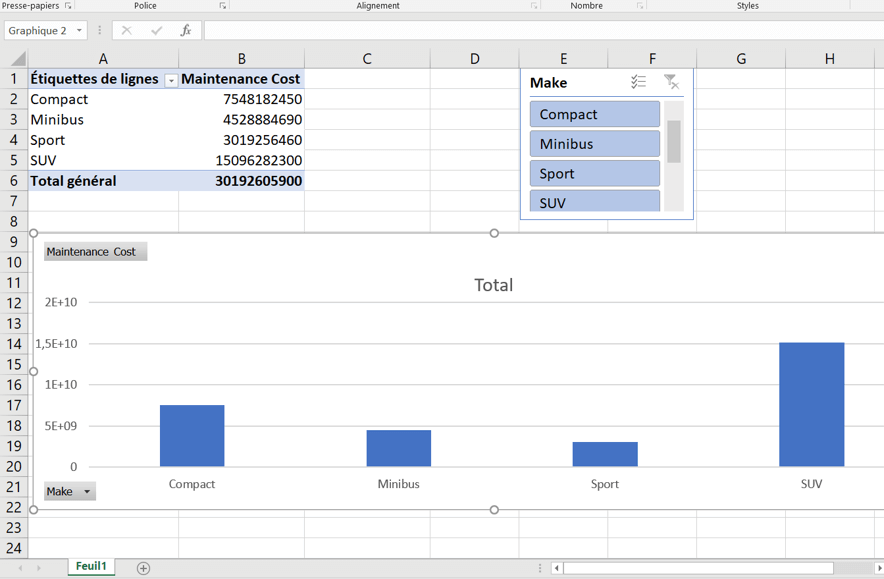Select the Compact bar in chart
This screenshot has width=884, height=579.
[x=192, y=436]
